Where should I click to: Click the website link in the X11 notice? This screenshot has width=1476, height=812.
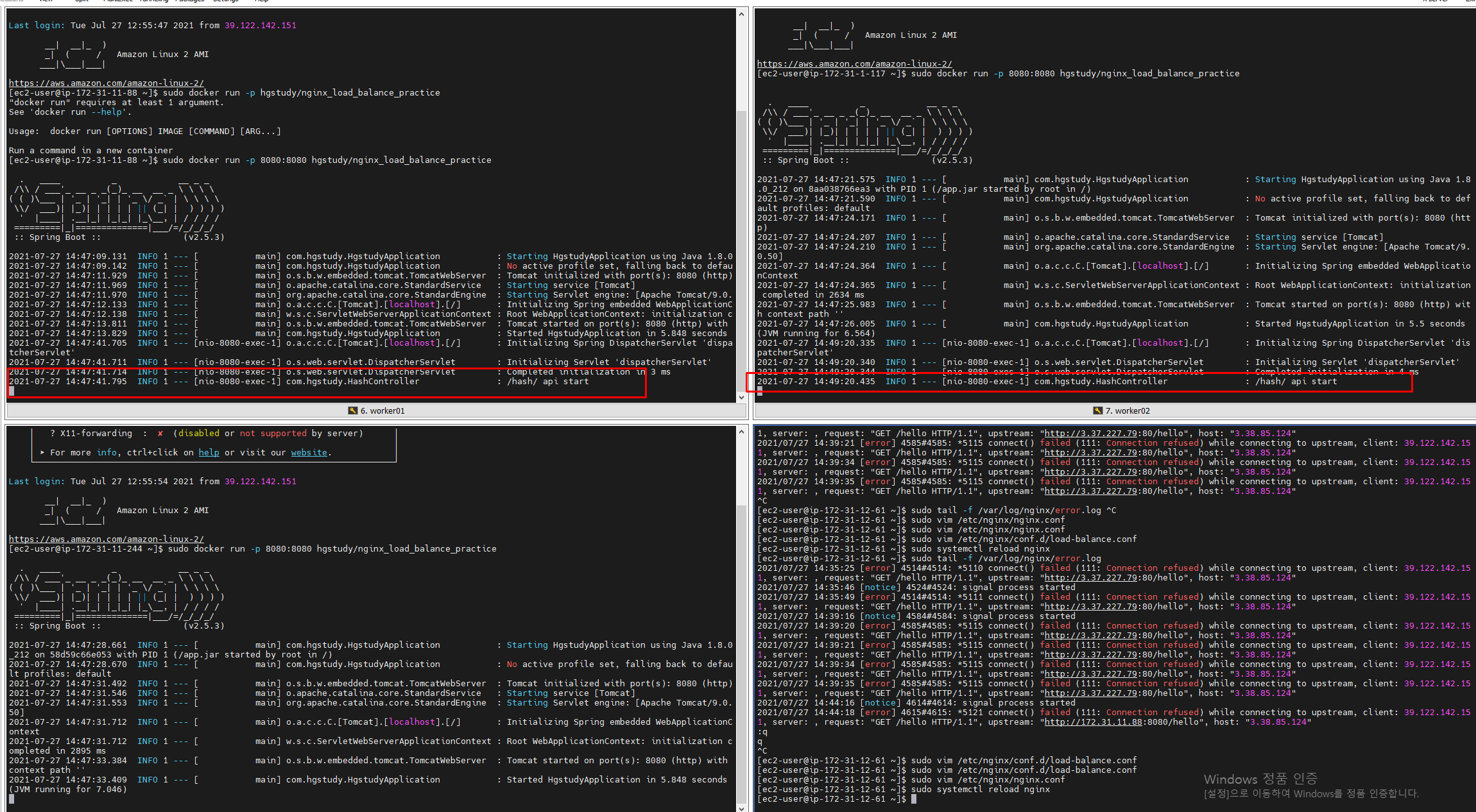(309, 452)
